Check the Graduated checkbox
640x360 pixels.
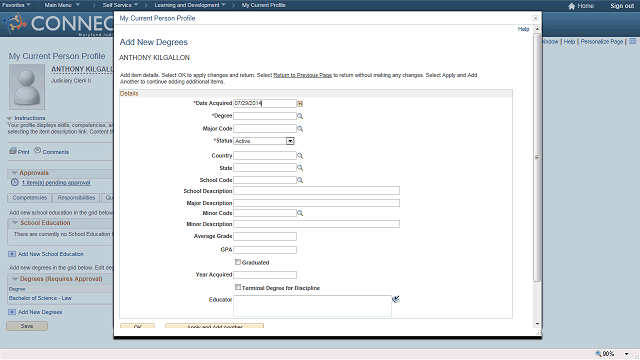[x=238, y=262]
